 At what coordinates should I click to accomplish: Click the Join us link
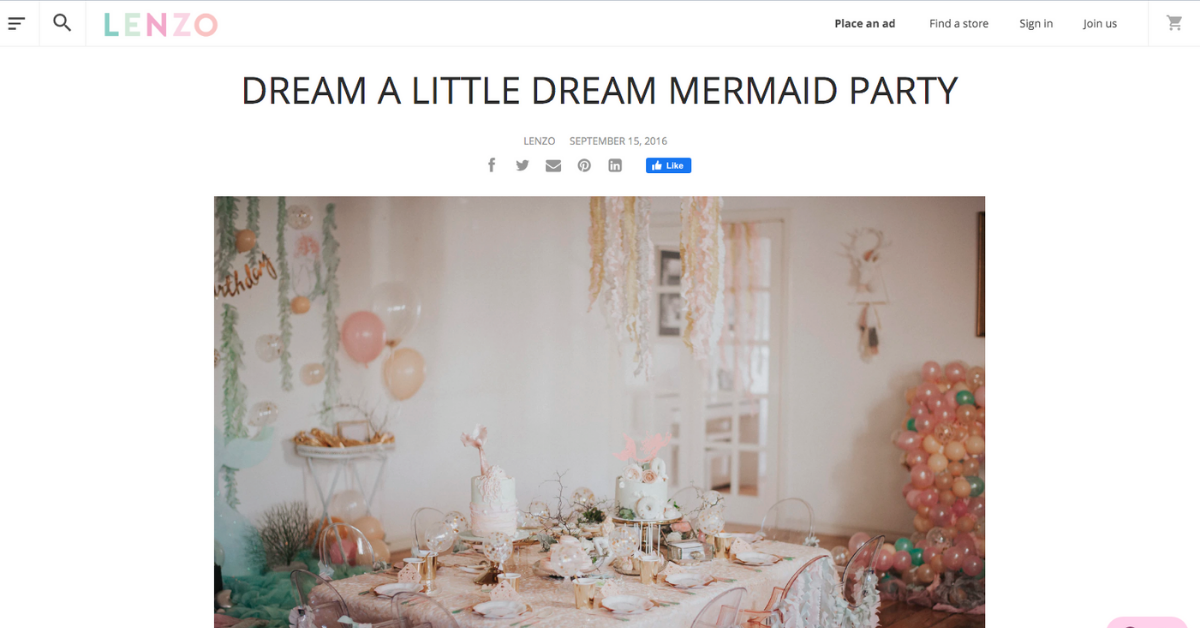pos(1100,23)
